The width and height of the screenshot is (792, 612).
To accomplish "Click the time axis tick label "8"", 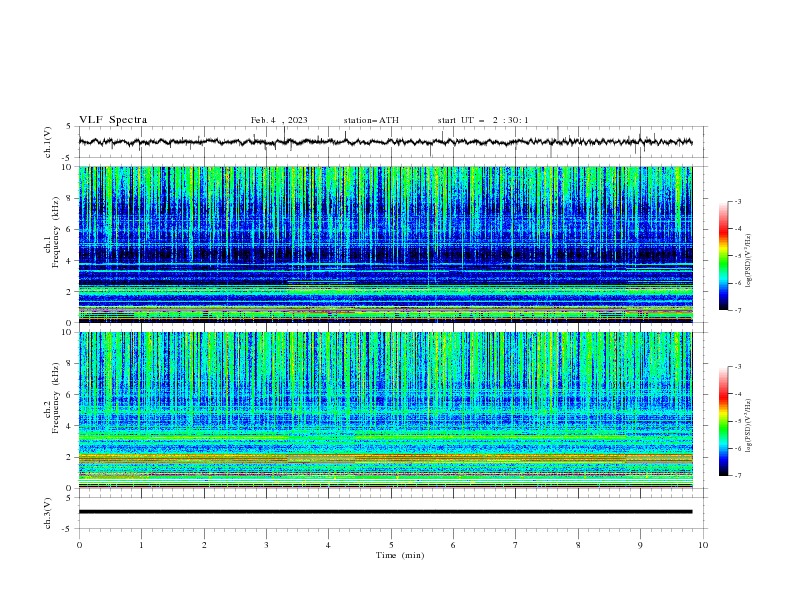I will coord(578,545).
